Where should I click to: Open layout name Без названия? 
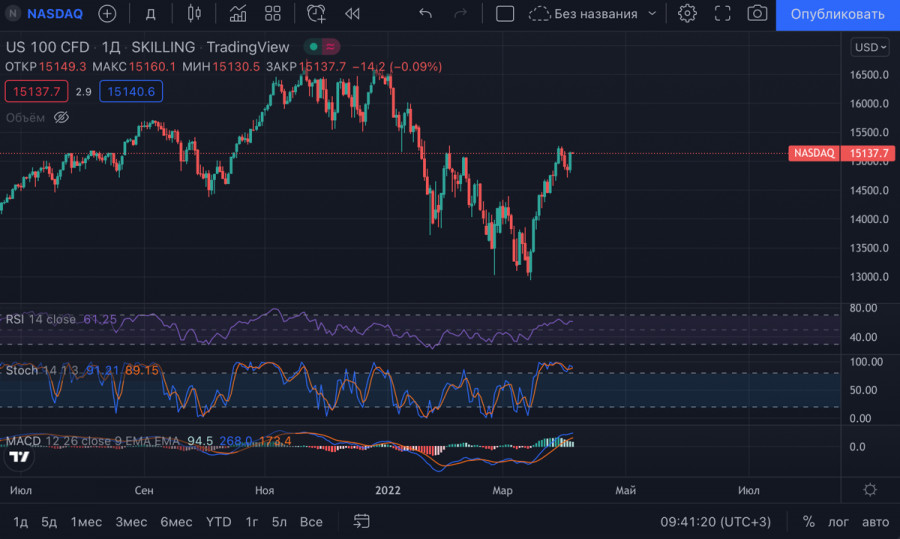pyautogui.click(x=595, y=14)
